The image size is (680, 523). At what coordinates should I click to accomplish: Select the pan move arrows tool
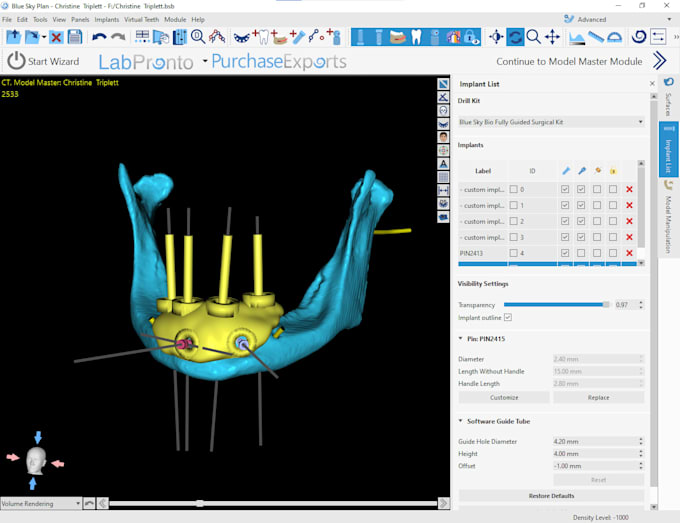tap(552, 37)
